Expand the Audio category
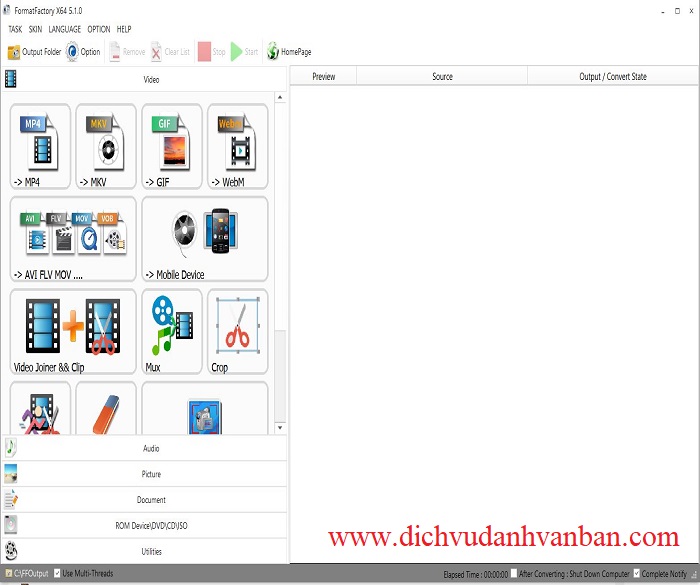The image size is (700, 585). point(144,448)
